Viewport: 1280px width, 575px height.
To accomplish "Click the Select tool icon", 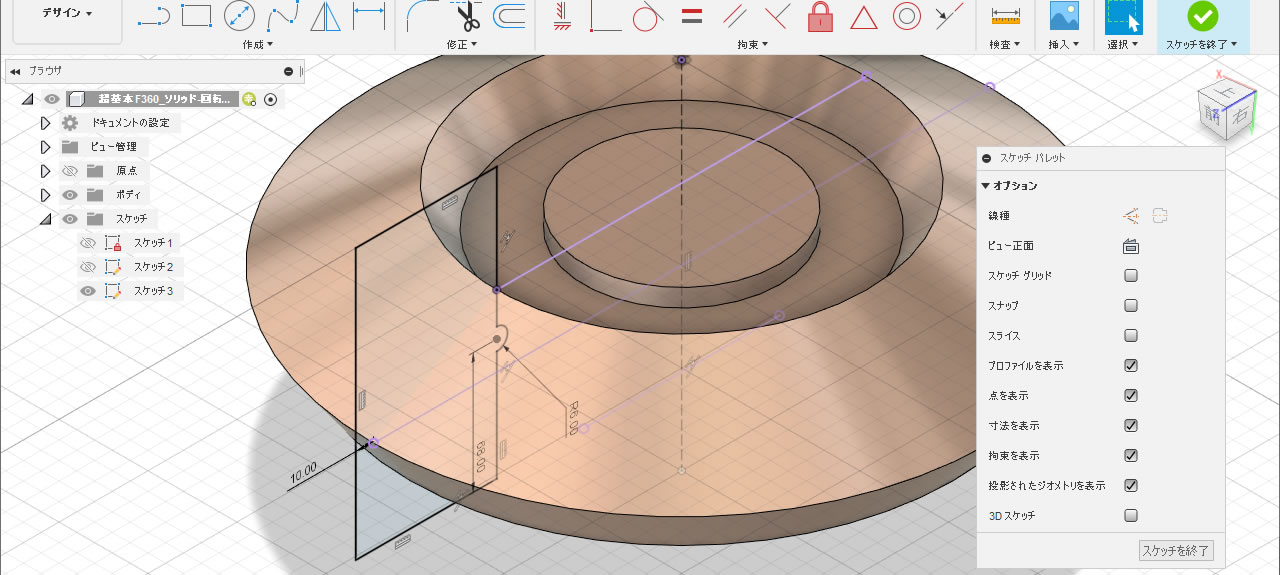I will (x=1124, y=16).
